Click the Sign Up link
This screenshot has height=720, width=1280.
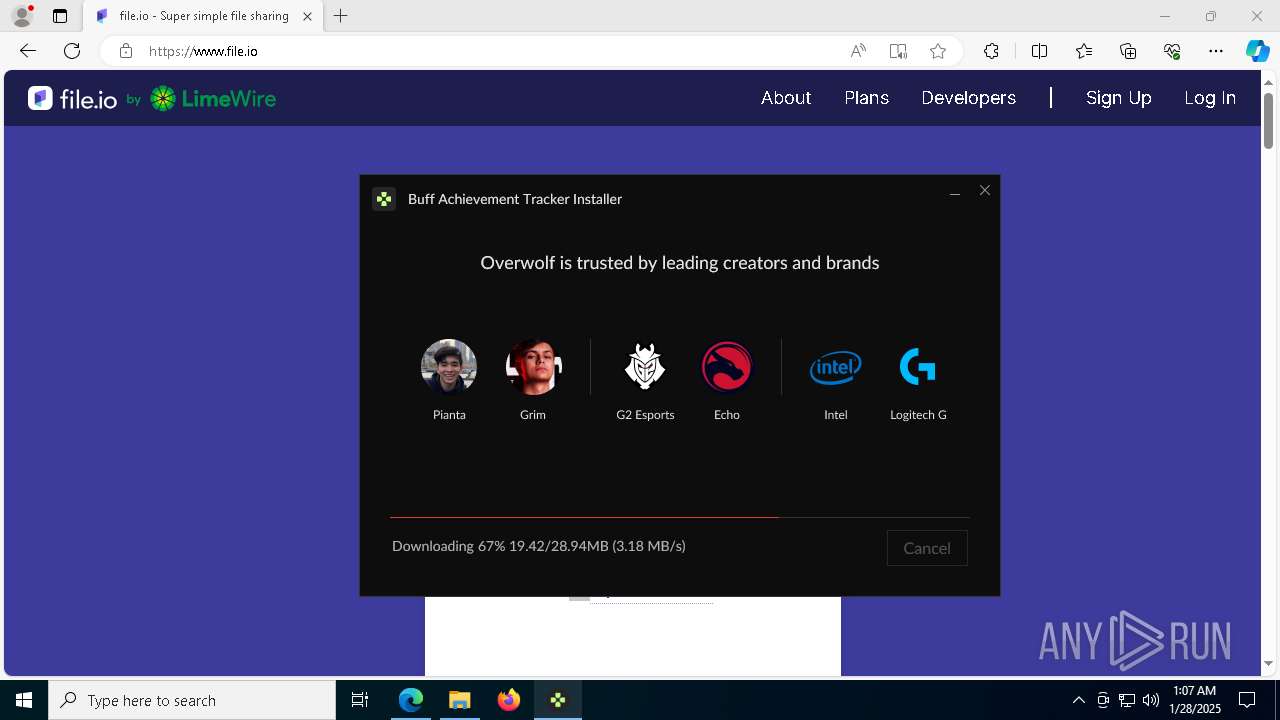[1119, 98]
